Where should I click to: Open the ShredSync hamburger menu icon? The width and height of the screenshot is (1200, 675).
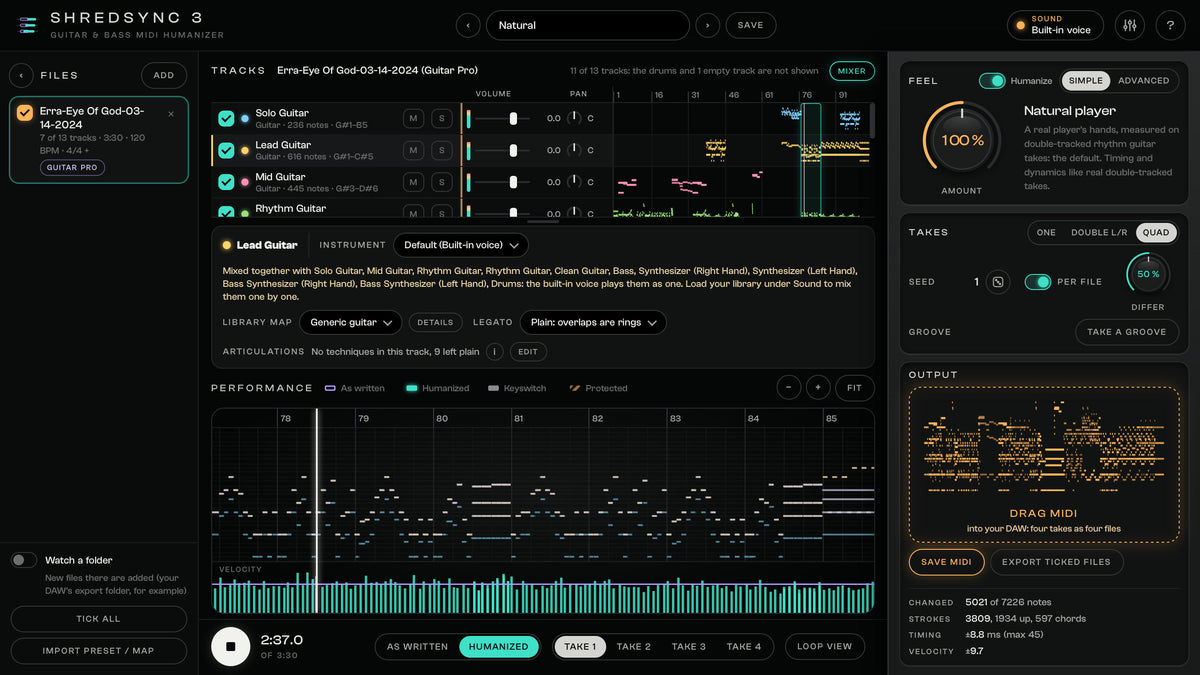coord(27,25)
